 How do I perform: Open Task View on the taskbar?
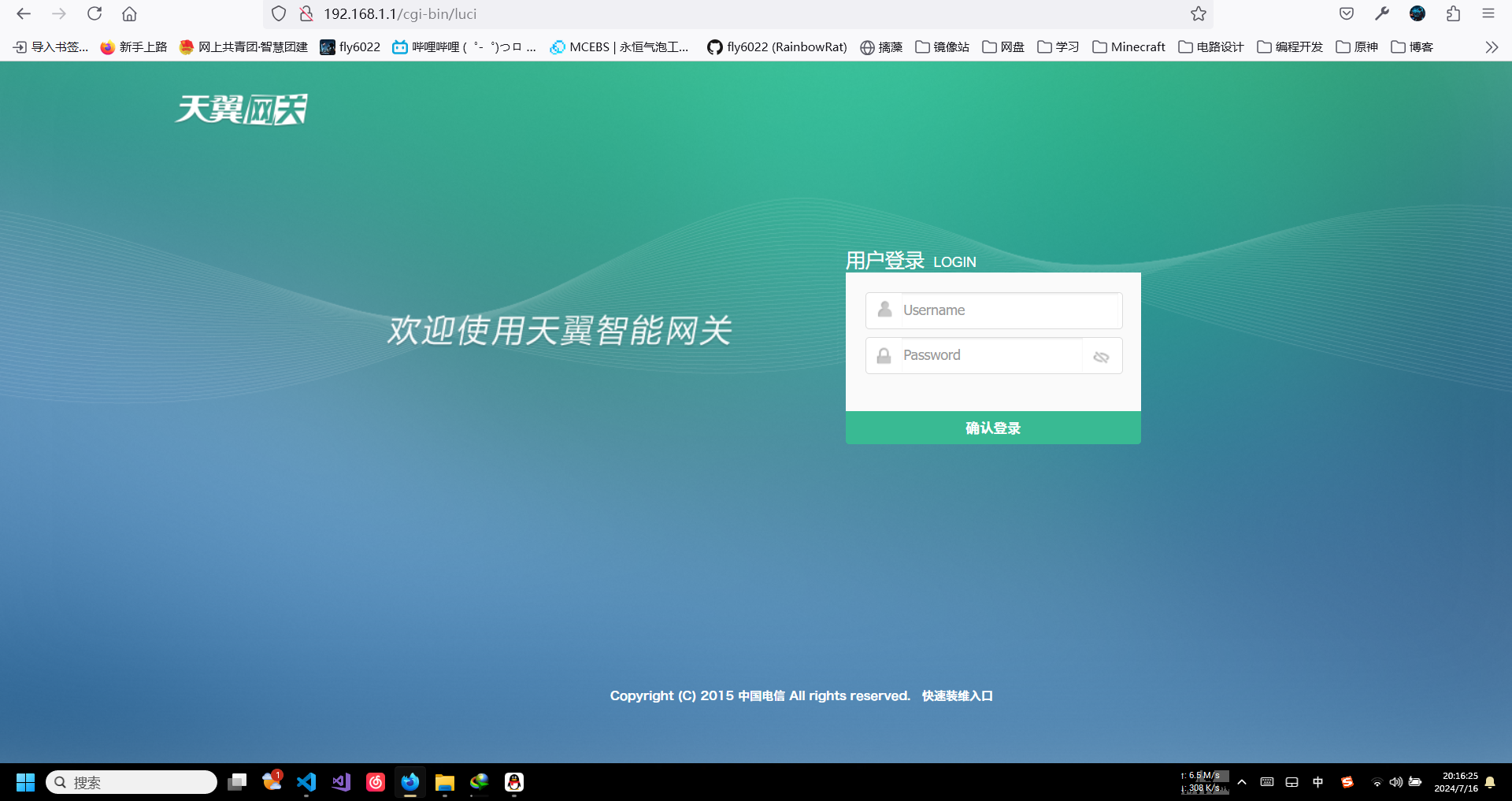pos(237,782)
